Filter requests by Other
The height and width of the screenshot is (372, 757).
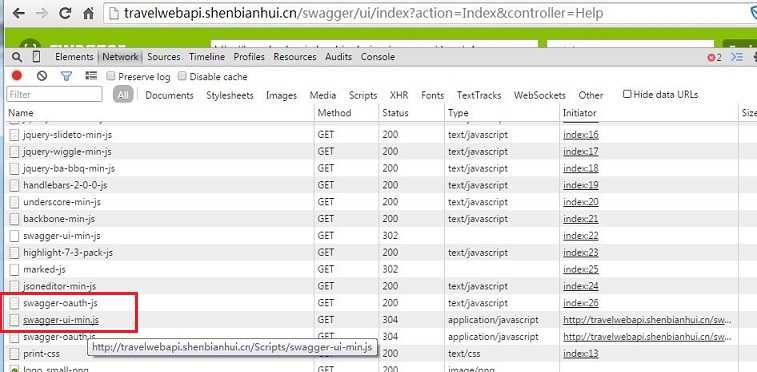pyautogui.click(x=591, y=96)
